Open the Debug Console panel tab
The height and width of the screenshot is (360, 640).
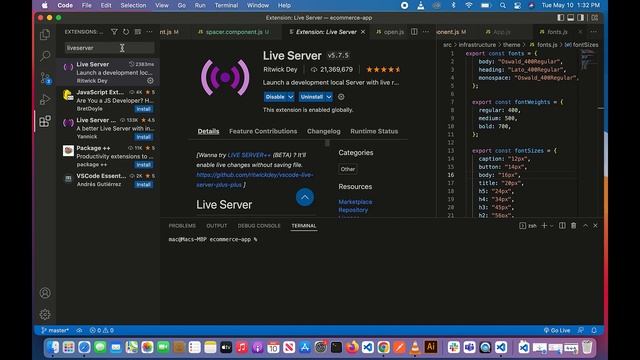259,226
